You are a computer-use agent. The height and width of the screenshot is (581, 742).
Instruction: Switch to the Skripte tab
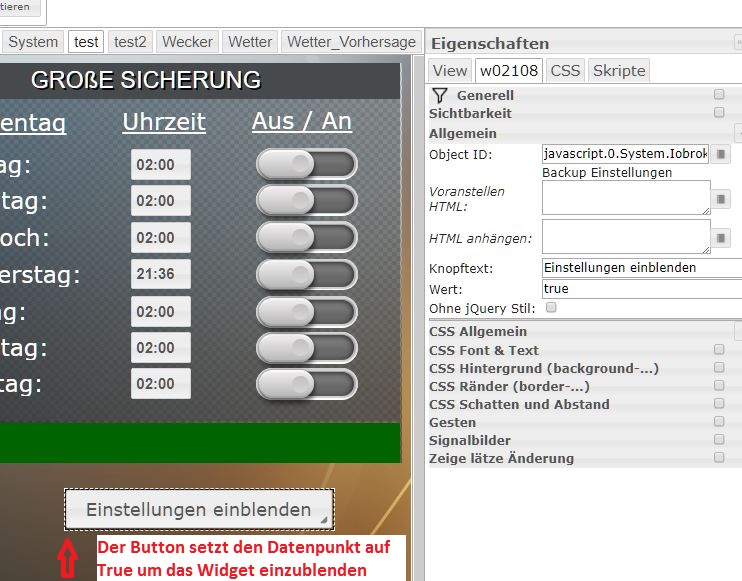click(619, 70)
